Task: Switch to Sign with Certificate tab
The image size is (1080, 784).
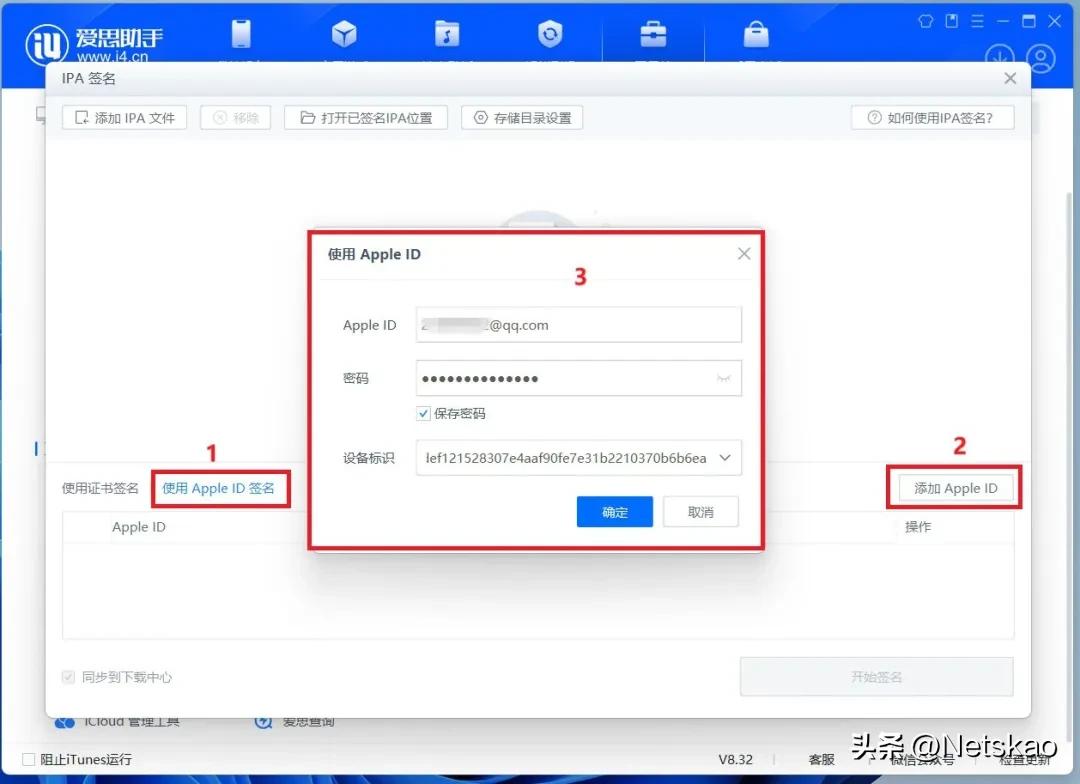Action: 100,488
